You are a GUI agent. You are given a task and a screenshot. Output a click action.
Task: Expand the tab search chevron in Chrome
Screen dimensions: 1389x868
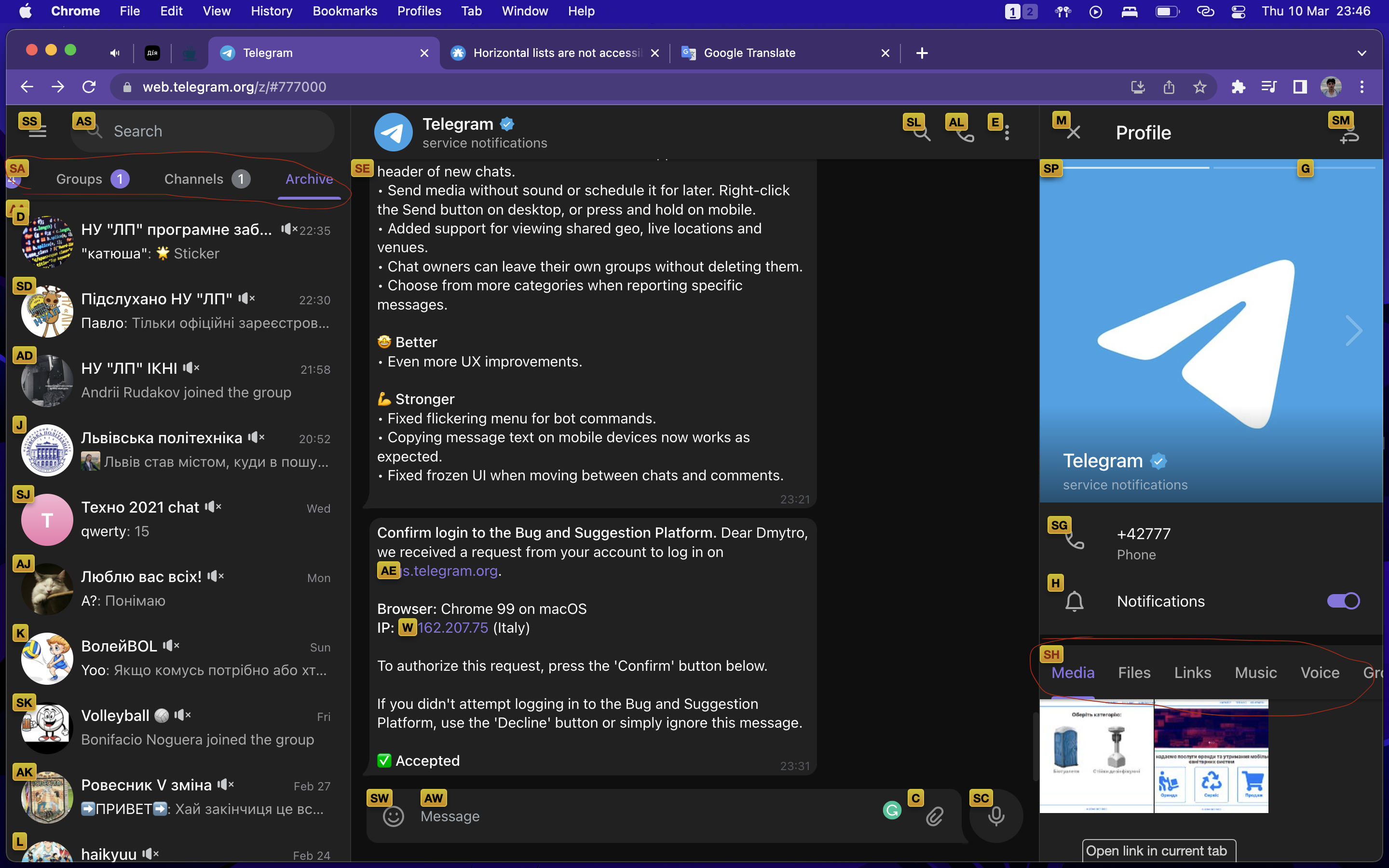pos(1362,53)
